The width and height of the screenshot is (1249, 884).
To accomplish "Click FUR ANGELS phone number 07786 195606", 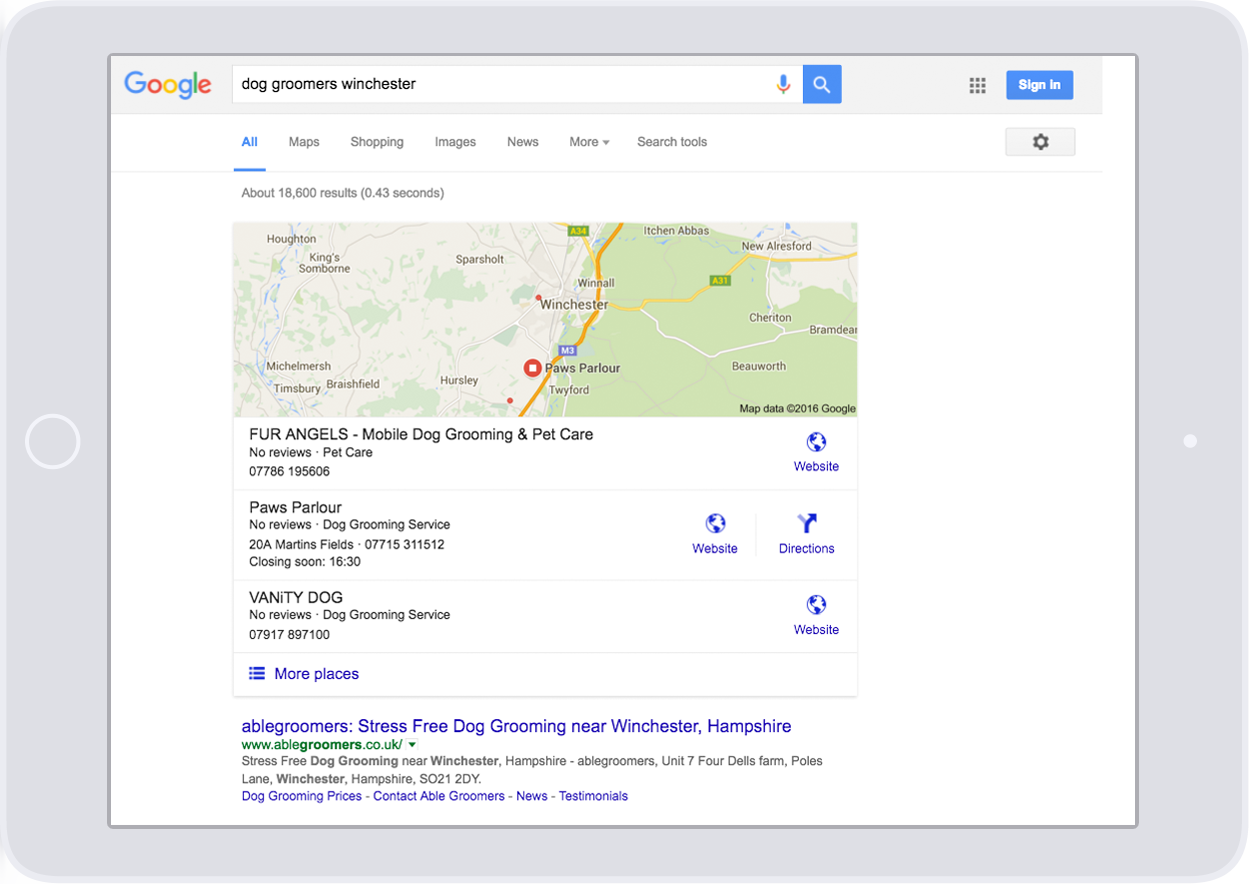I will 289,471.
